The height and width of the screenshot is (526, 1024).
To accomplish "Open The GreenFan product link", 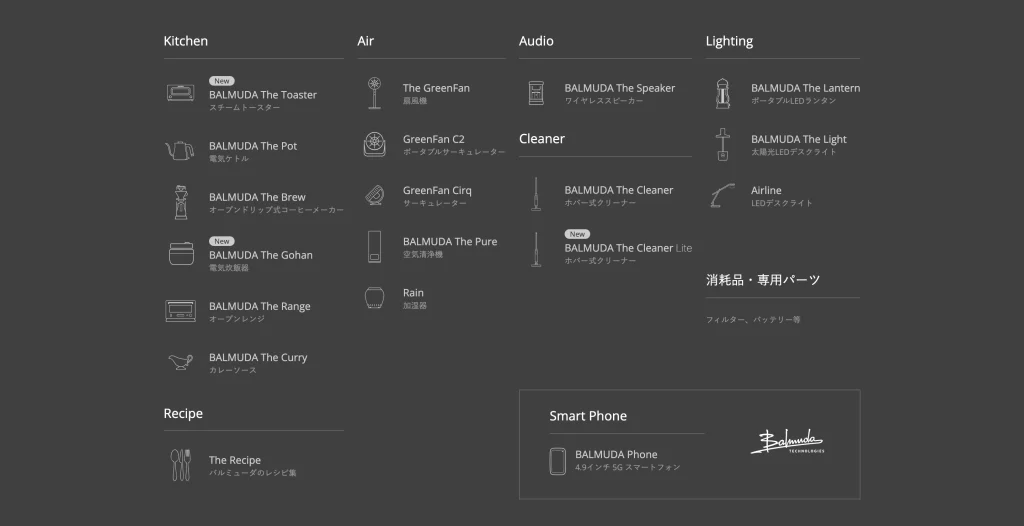I will (436, 88).
